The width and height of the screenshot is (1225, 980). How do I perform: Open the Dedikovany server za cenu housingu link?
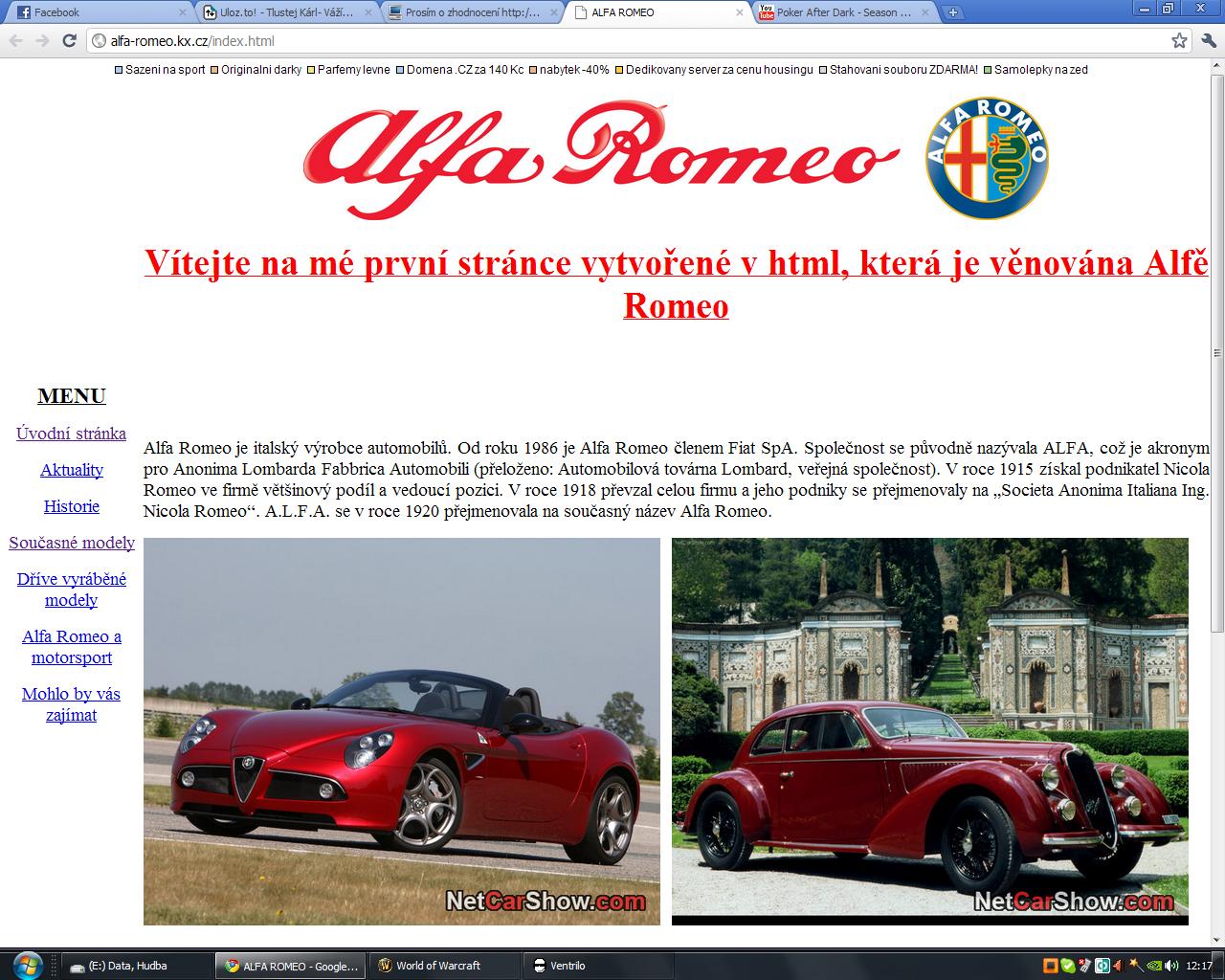tap(720, 70)
